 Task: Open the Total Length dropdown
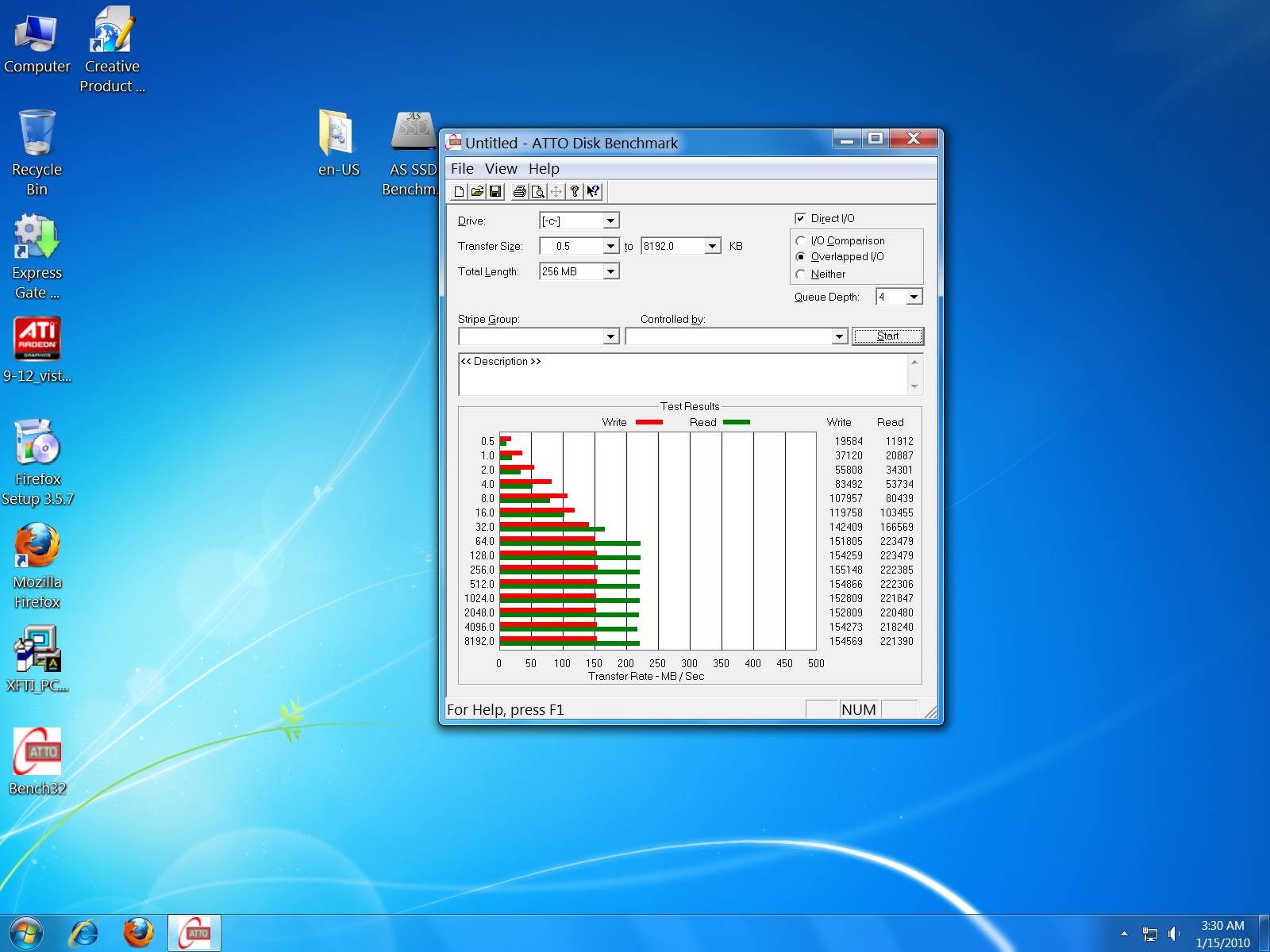[610, 271]
